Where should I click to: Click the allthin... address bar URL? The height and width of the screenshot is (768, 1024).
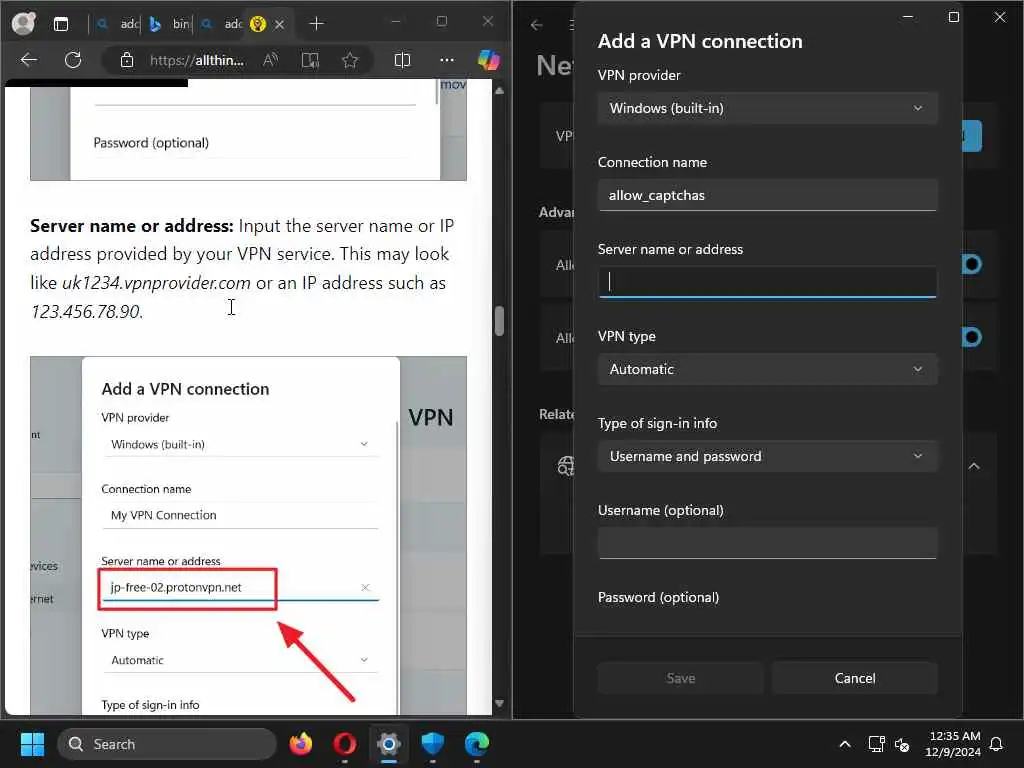[197, 61]
